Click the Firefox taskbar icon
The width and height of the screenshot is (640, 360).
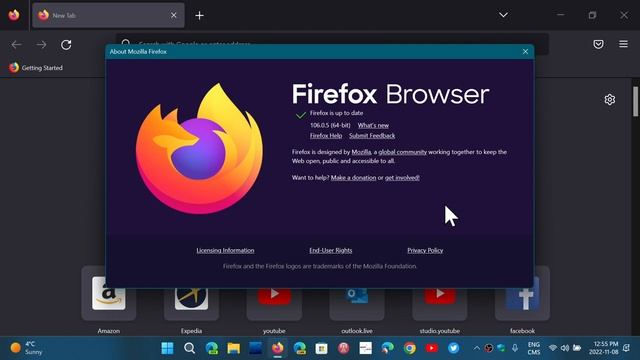[x=278, y=348]
